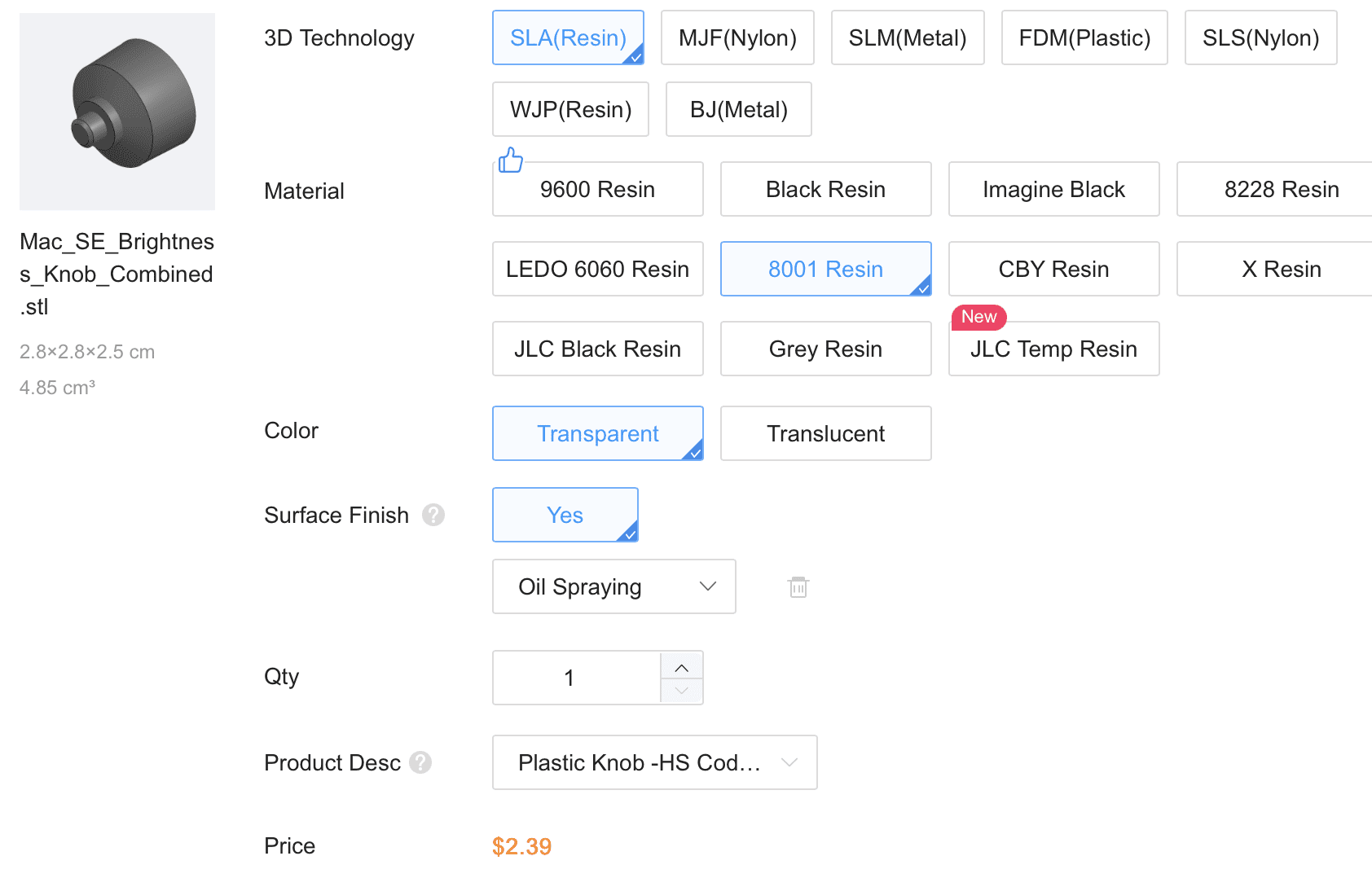Viewport: 1372px width, 878px height.
Task: Decrease quantity with the down arrow
Action: point(682,691)
